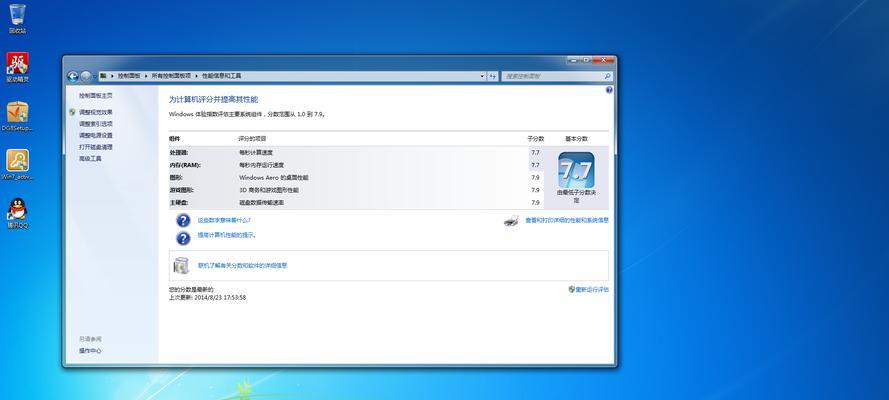The image size is (889, 400).
Task: Click 控制面板 breadcrumb segment
Action: click(x=129, y=76)
